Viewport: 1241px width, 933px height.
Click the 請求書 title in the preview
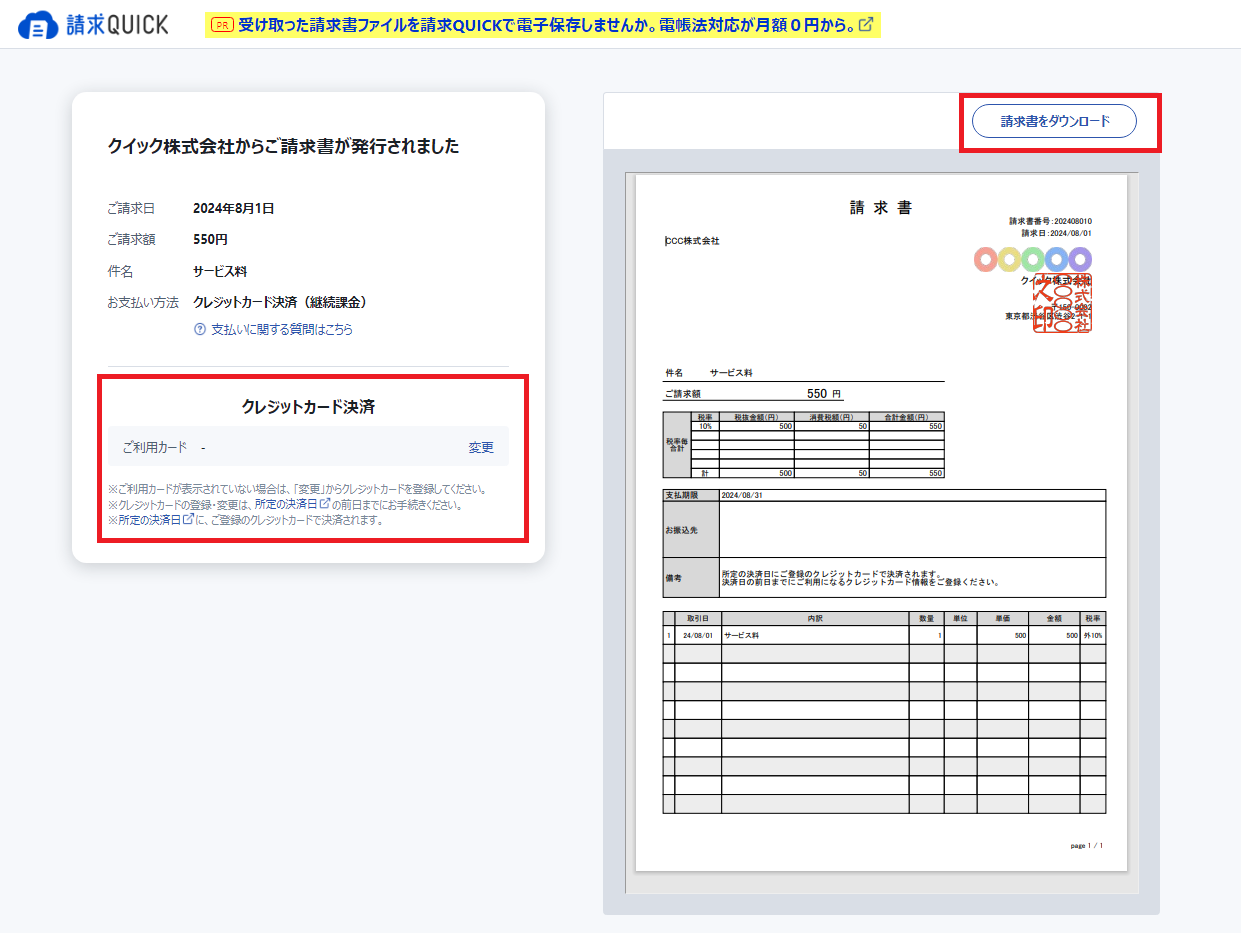[x=881, y=208]
